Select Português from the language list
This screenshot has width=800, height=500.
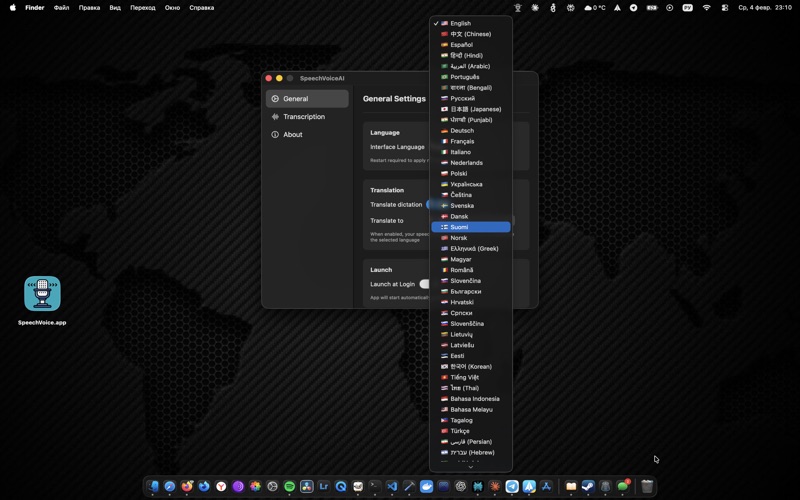[x=471, y=77]
